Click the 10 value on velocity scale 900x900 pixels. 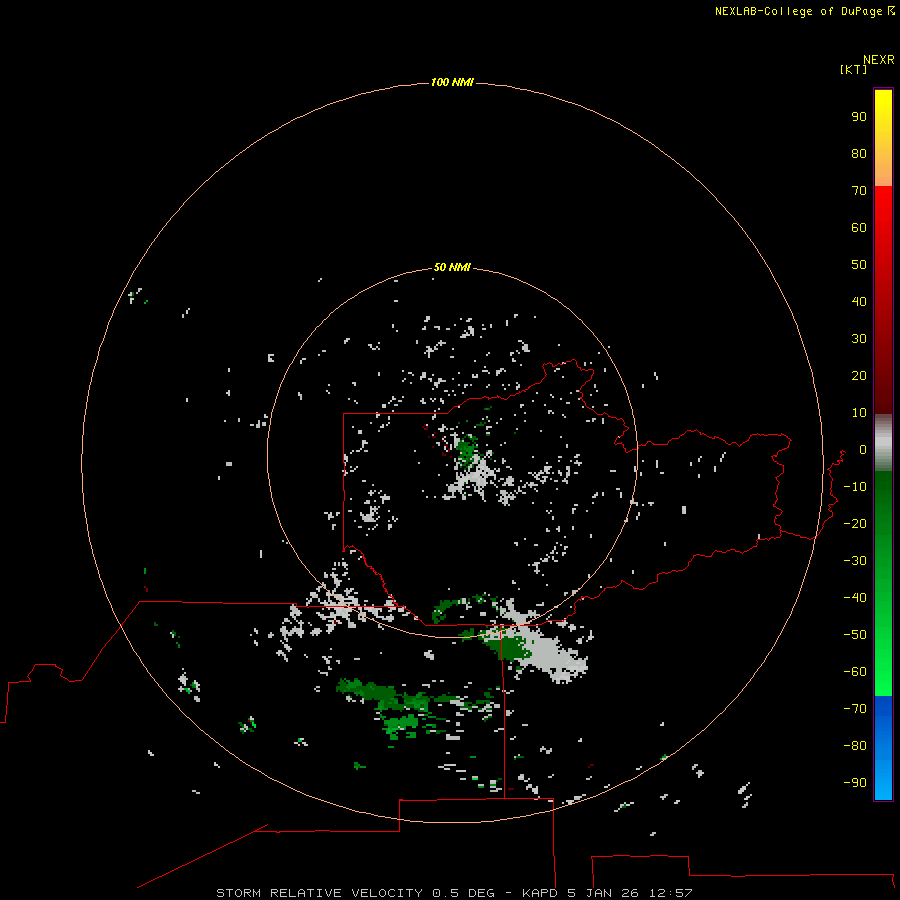859,413
